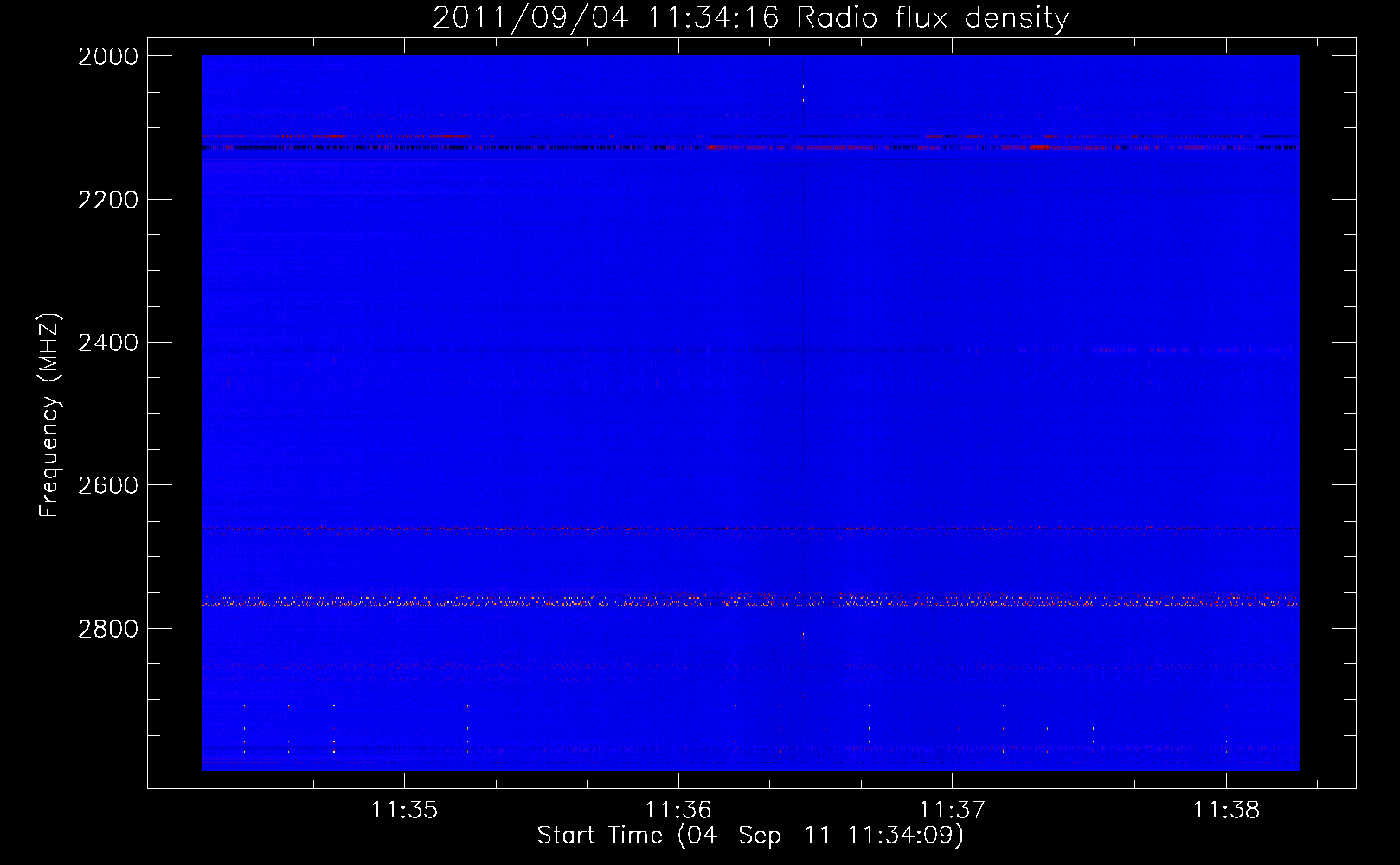Click the 11:36 time tick label
The image size is (1400, 865).
tap(678, 810)
